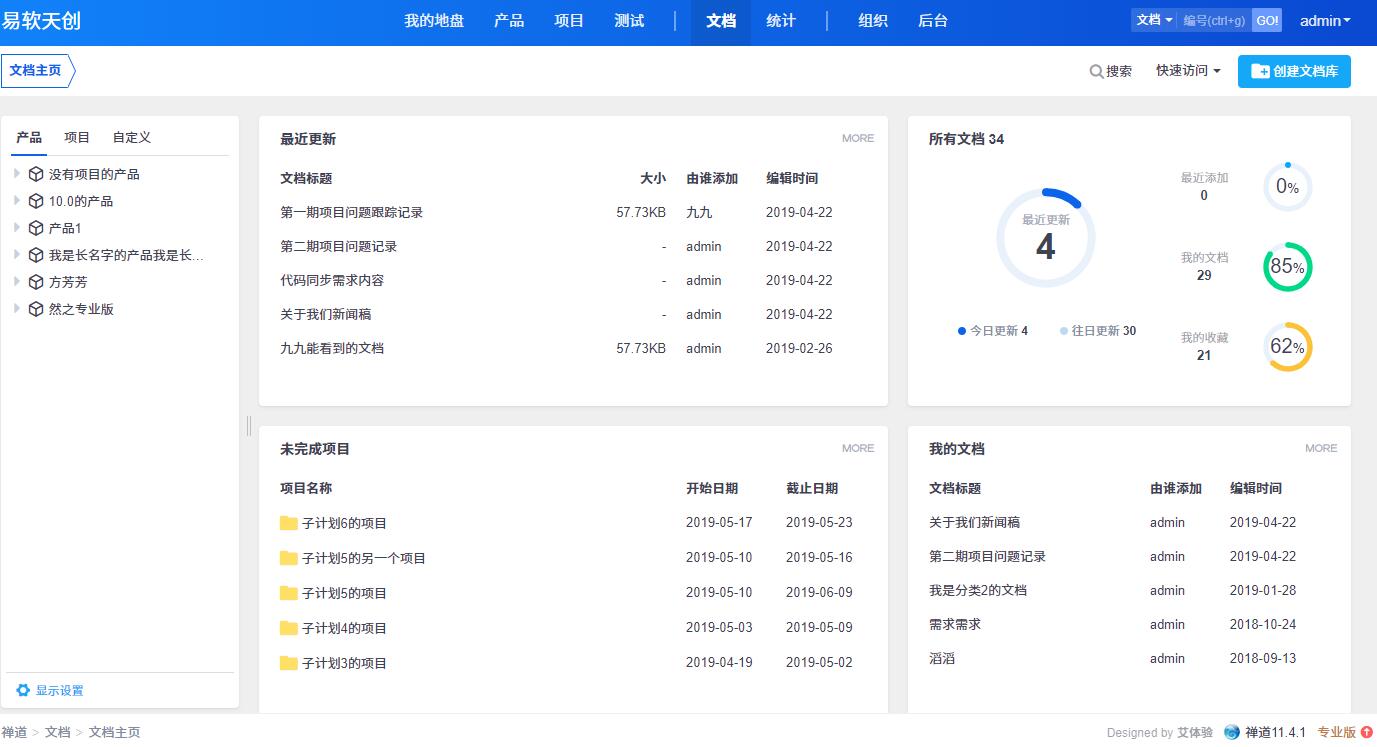Viewport: 1377px width, 747px height.
Task: Click the red upgrade arrow icon by 专业版
Action: pos(1367,732)
